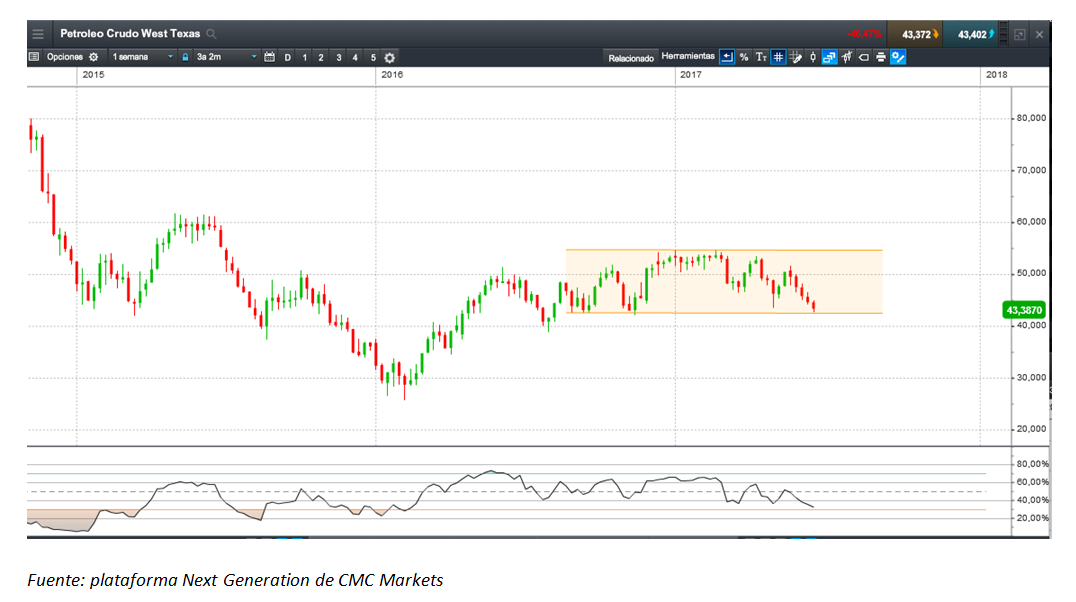
Task: Click the buy price 43,402 button
Action: [971, 34]
